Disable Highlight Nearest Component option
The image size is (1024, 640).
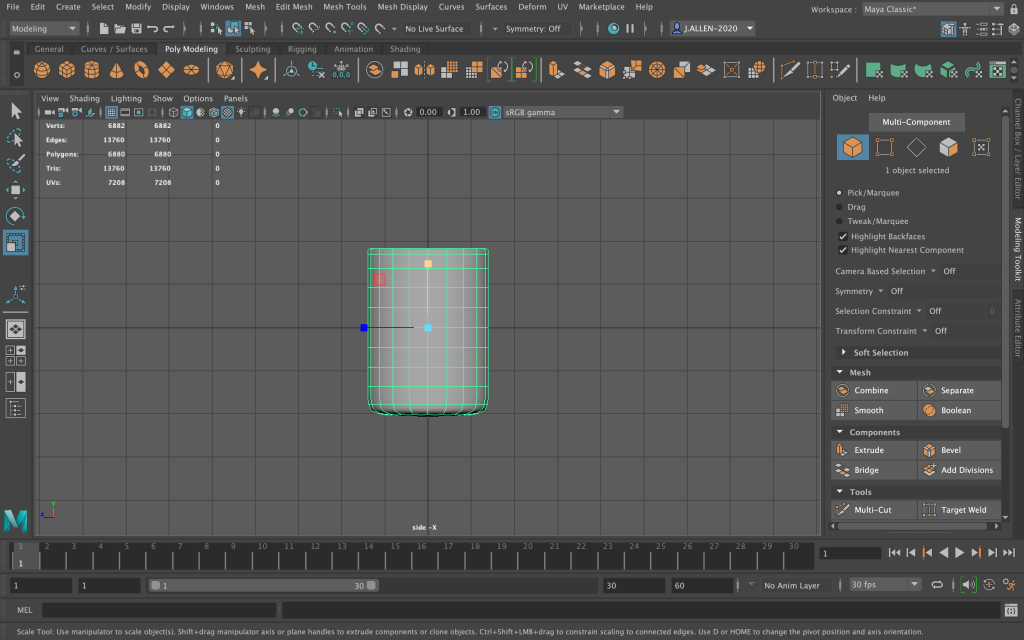[843, 250]
